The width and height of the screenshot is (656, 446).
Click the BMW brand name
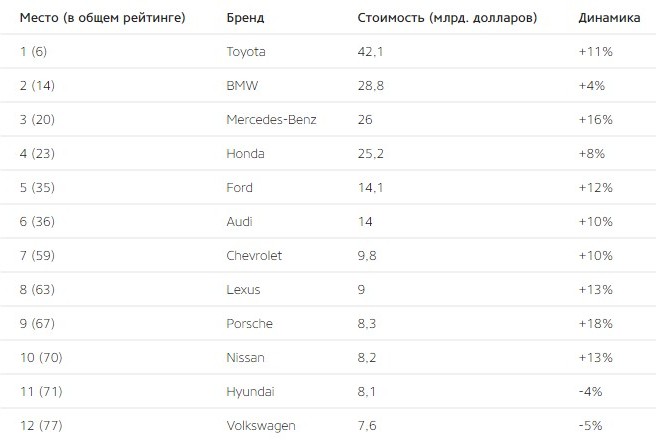[242, 86]
